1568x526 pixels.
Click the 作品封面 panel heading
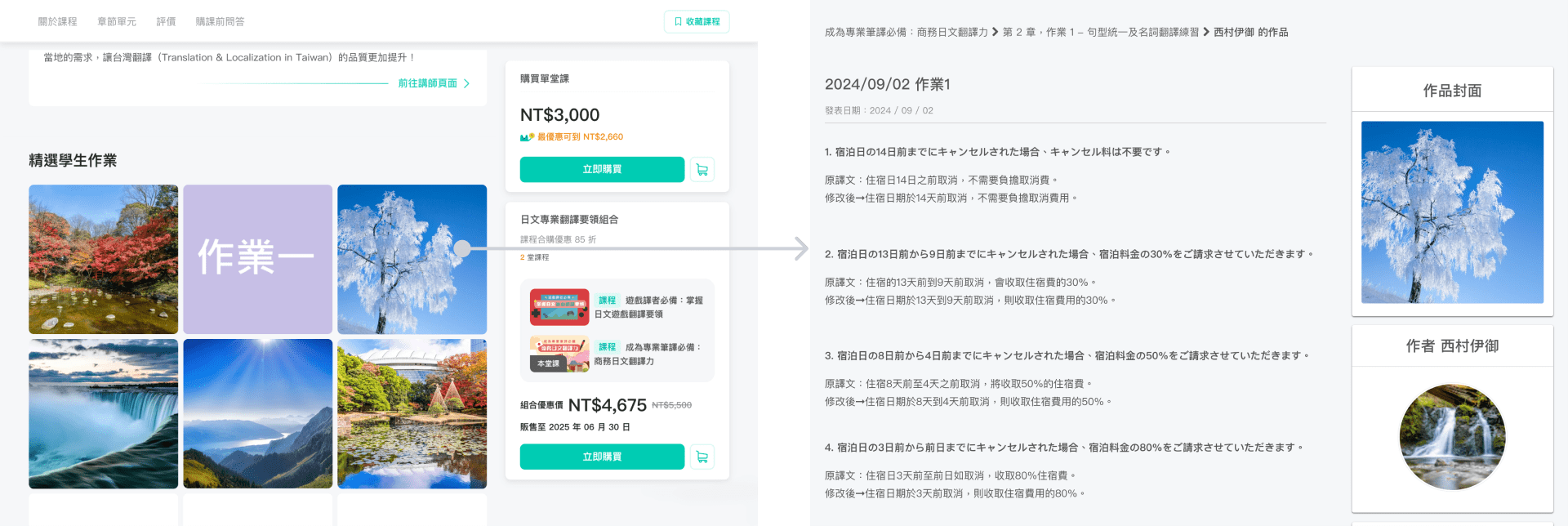click(x=1453, y=91)
